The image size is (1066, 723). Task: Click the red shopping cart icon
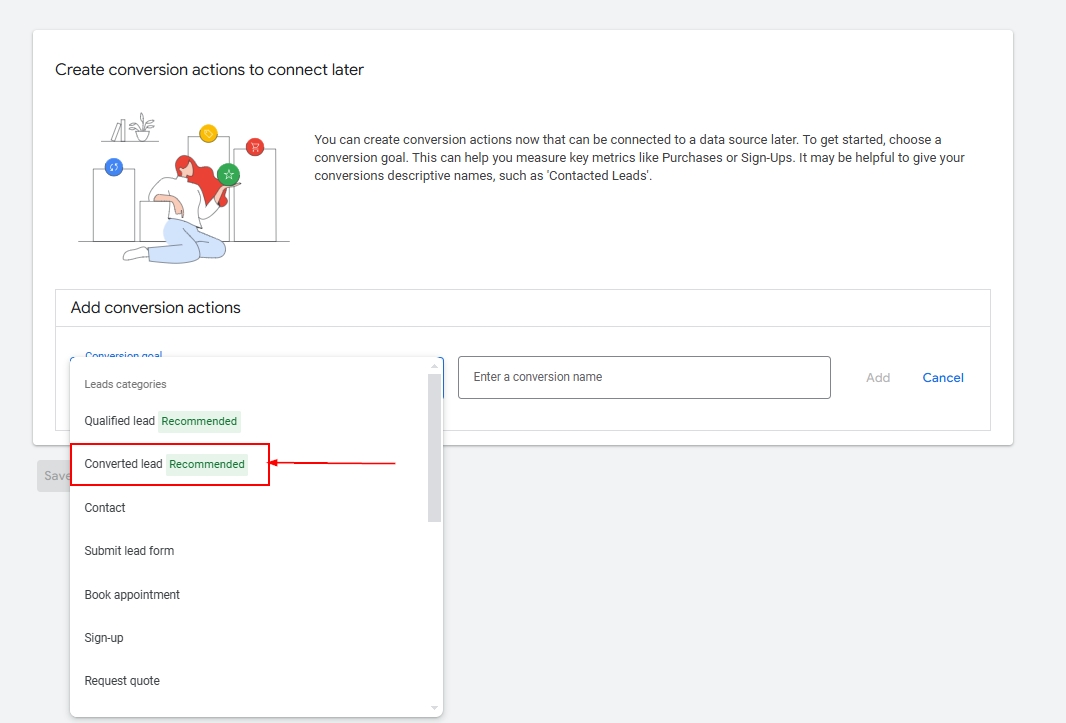(x=255, y=147)
